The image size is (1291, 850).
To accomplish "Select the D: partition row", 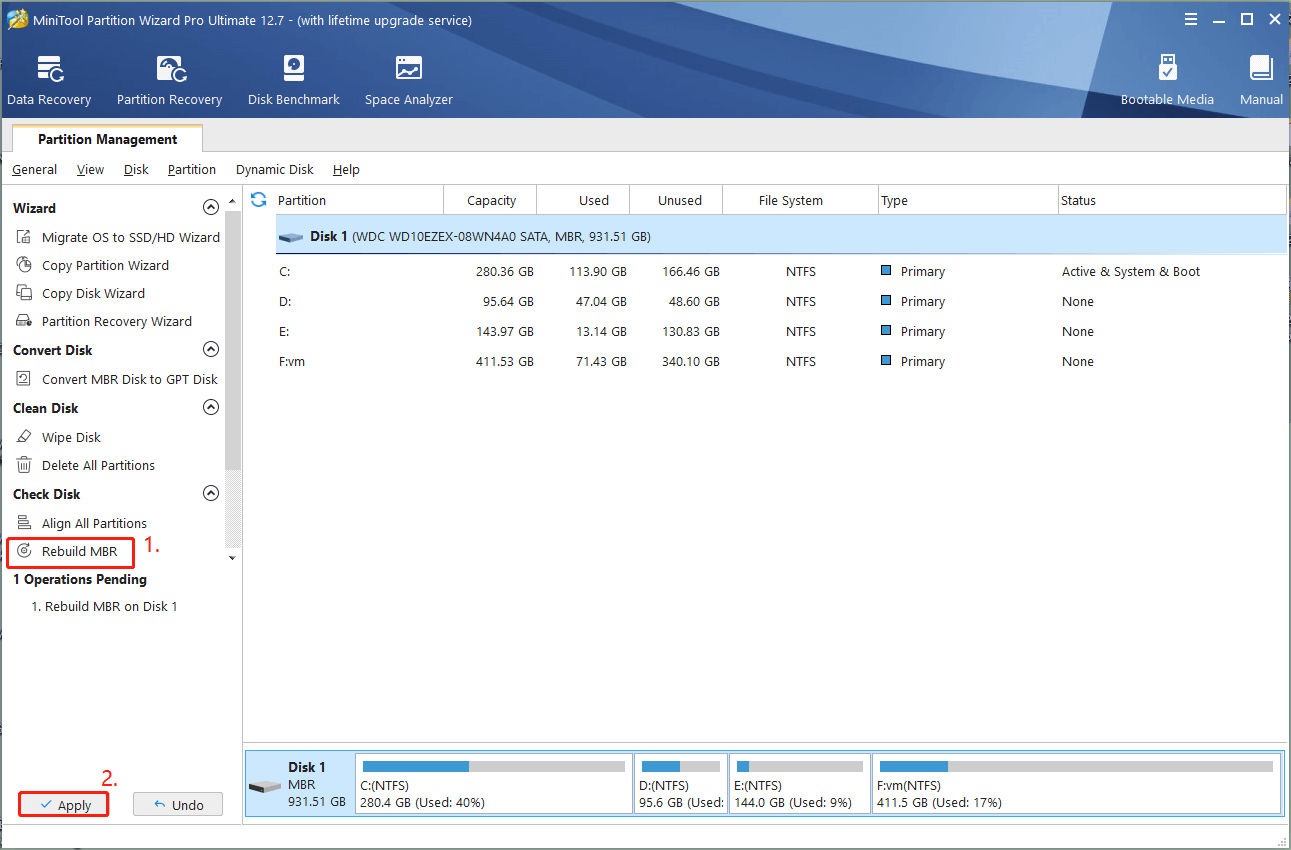I will (780, 301).
